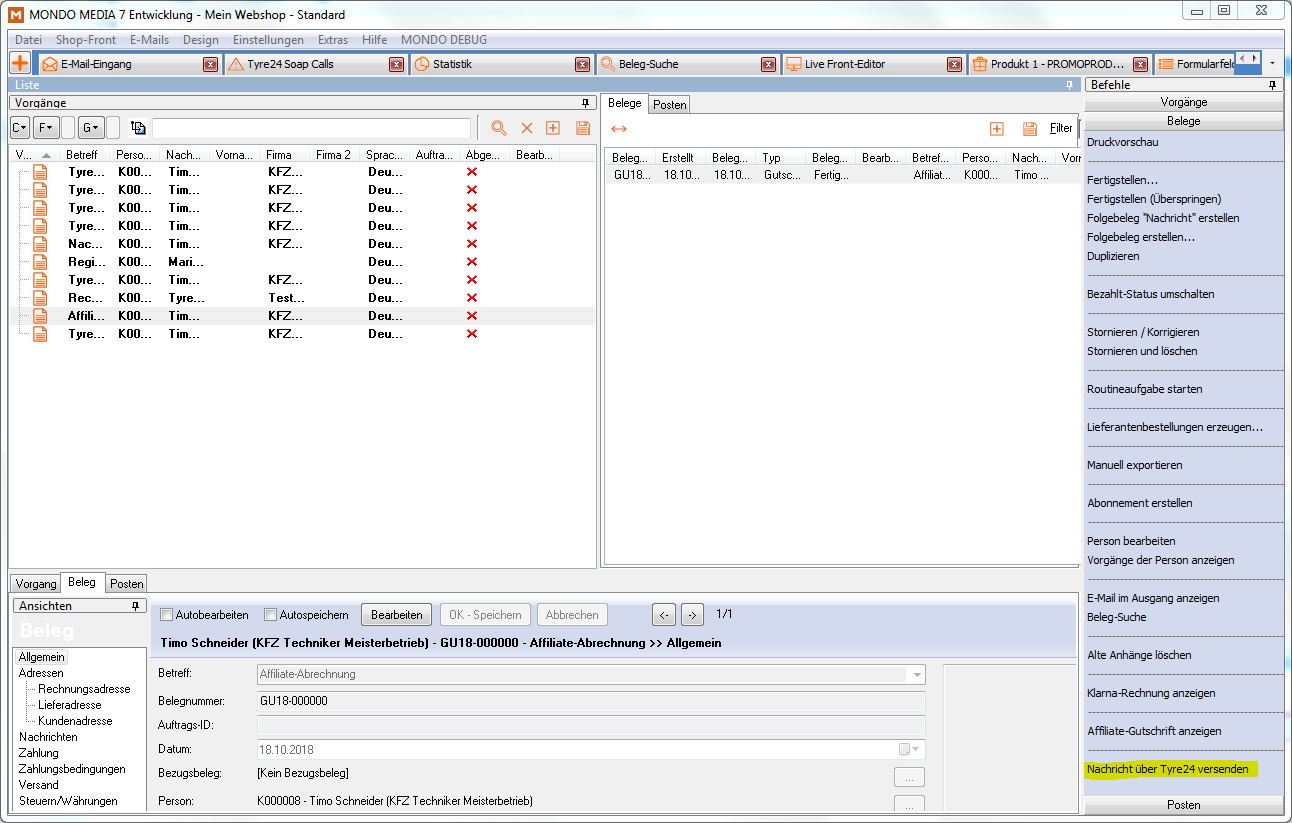Open the G dropdown in Vorgänge toolbar
The width and height of the screenshot is (1292, 823).
90,128
